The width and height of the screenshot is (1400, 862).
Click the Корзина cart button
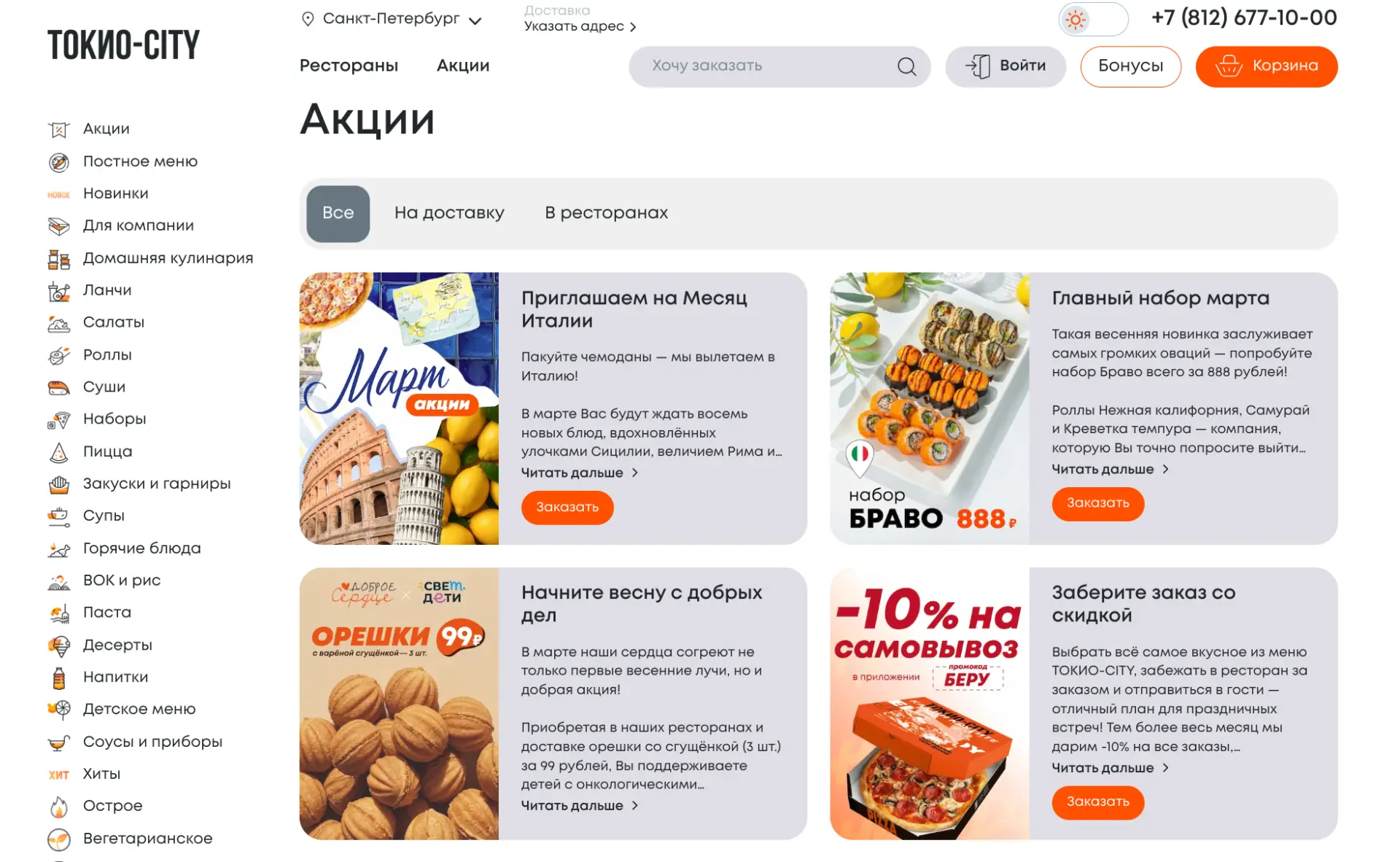1266,66
